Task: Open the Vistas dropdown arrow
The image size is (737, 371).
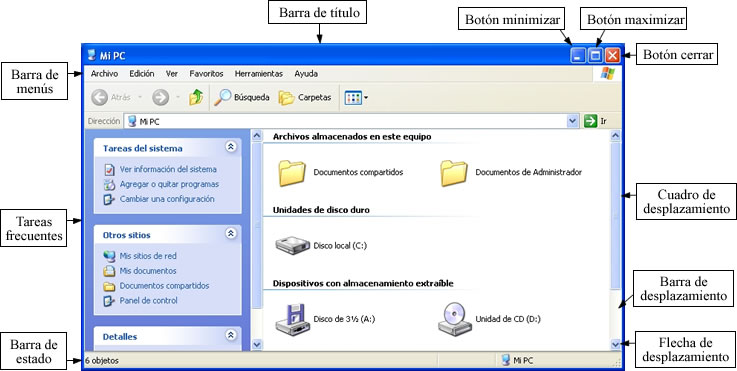Action: click(x=366, y=98)
